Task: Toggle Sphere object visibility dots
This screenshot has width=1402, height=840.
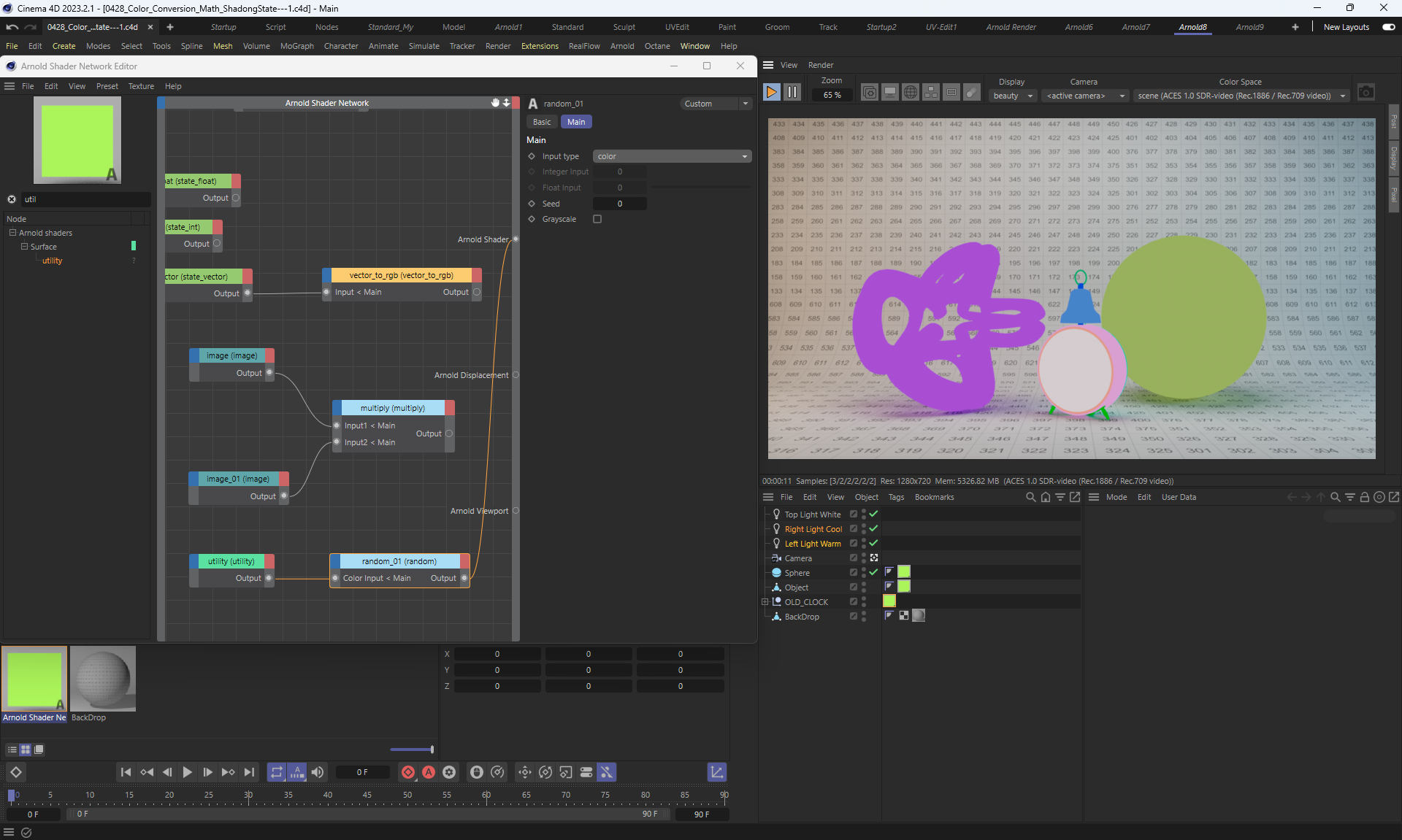Action: (864, 573)
